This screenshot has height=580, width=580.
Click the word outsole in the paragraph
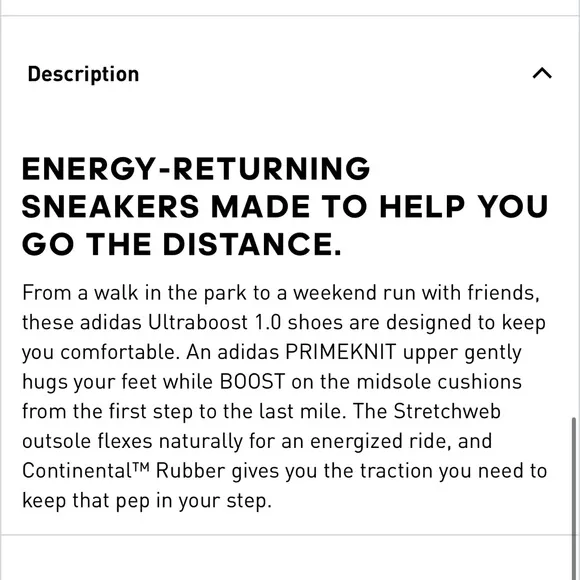(x=57, y=441)
